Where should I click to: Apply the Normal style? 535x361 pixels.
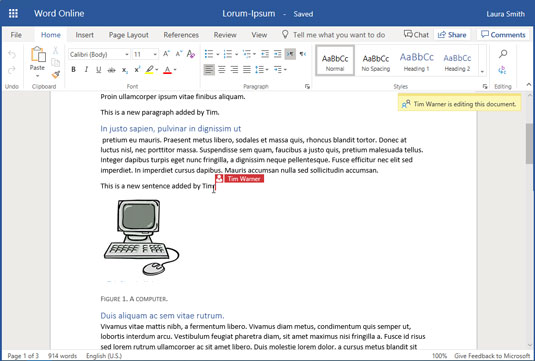(x=335, y=61)
